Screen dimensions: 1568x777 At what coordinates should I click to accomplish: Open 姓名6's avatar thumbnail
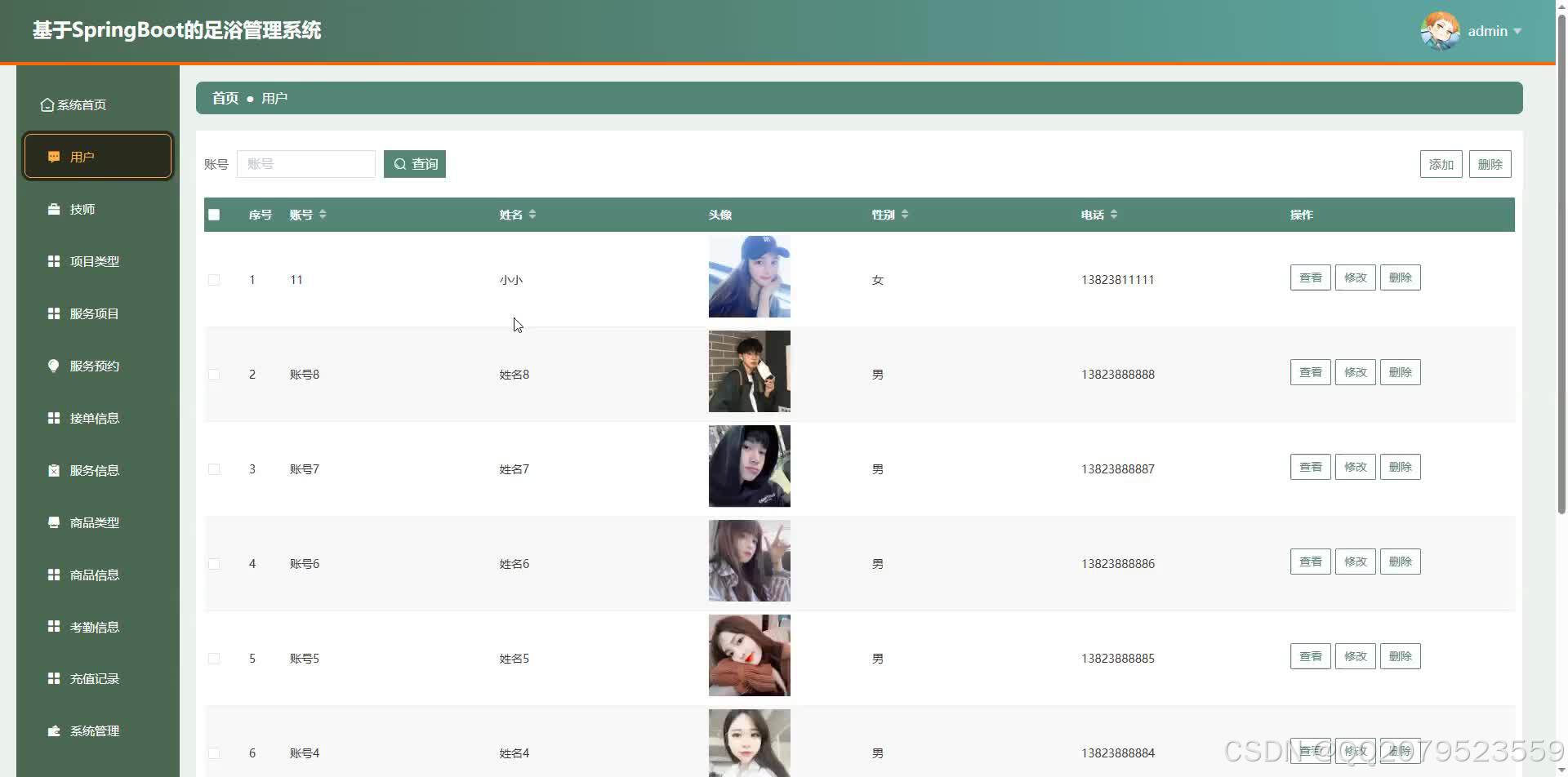click(750, 561)
